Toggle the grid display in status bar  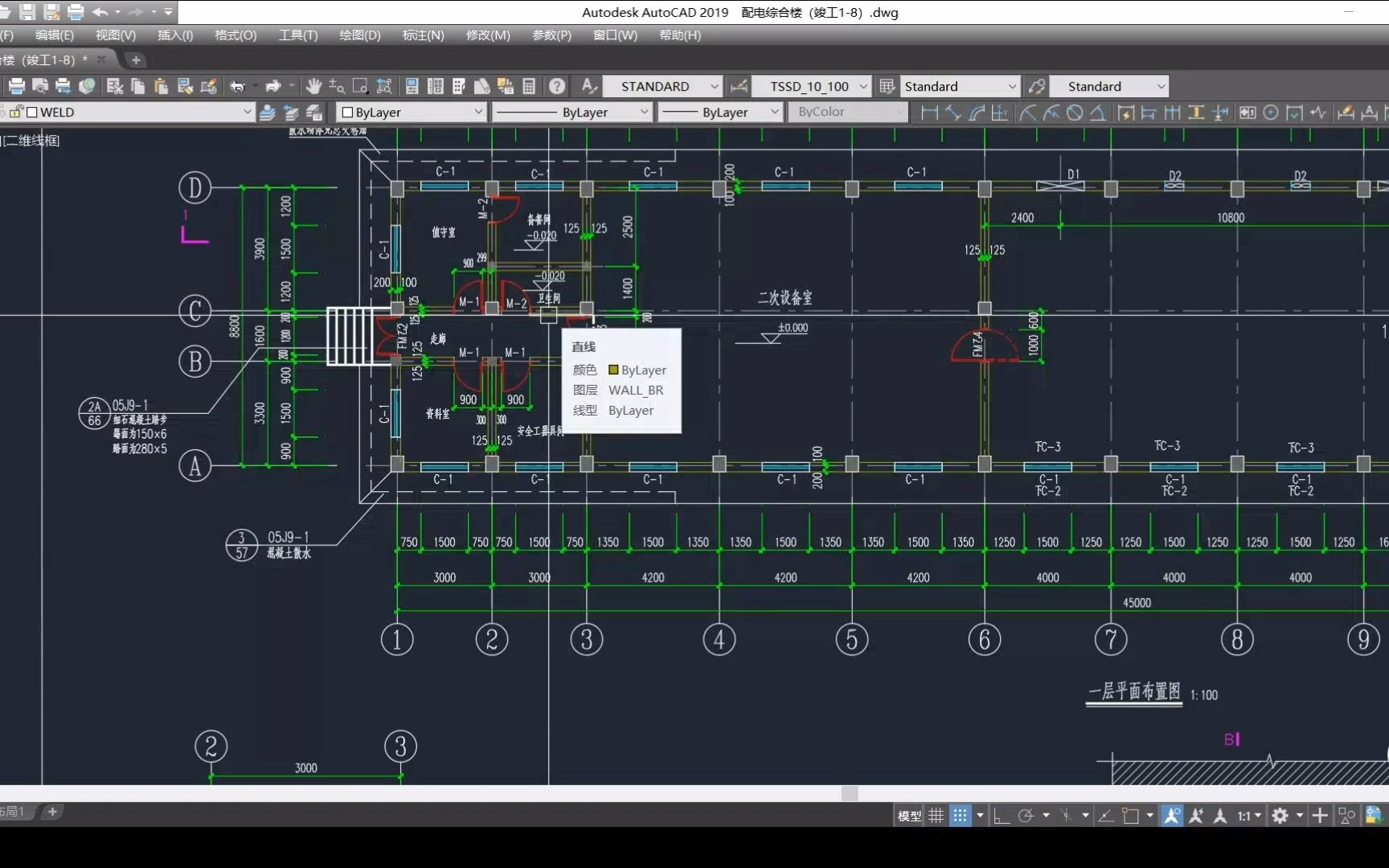coord(936,816)
